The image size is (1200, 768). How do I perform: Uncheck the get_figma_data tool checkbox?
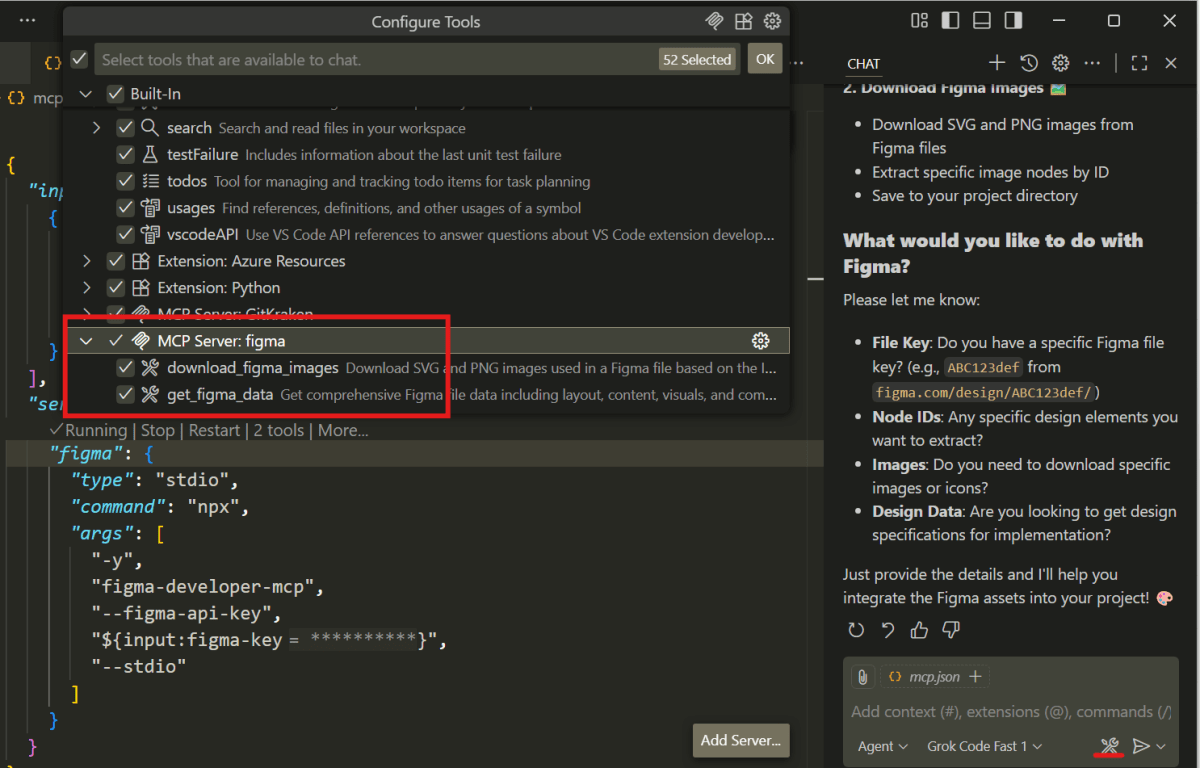click(x=125, y=394)
